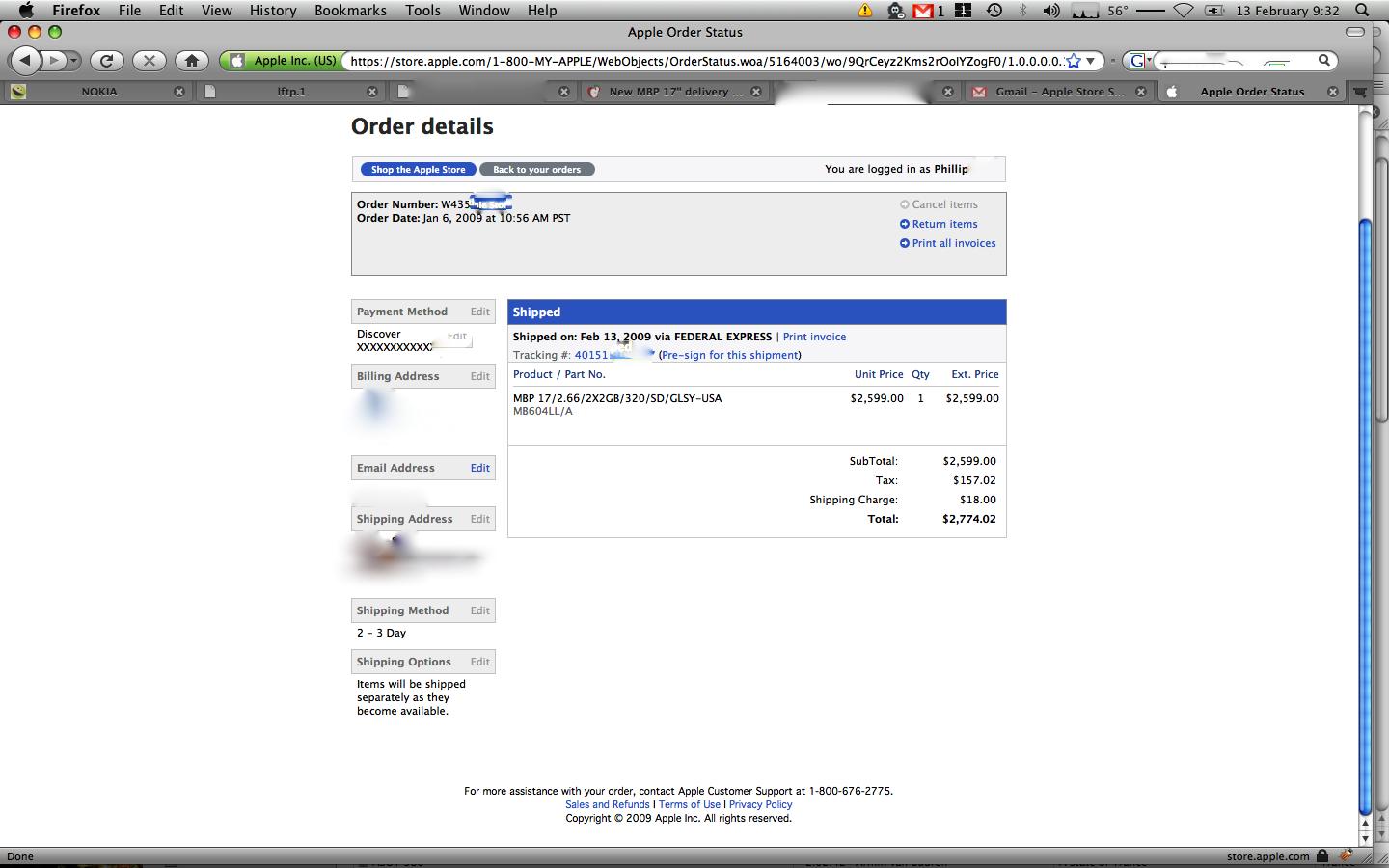The width and height of the screenshot is (1389, 868).
Task: Open the Tools menu
Action: click(422, 11)
